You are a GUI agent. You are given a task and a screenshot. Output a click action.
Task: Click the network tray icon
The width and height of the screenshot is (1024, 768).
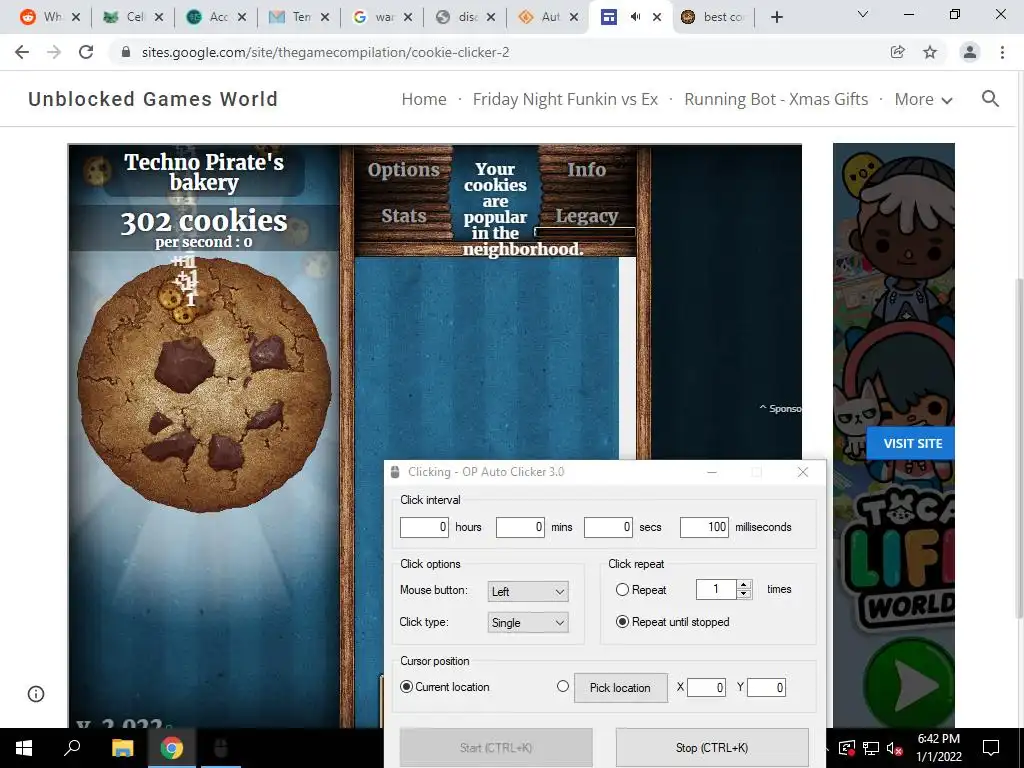click(870, 748)
